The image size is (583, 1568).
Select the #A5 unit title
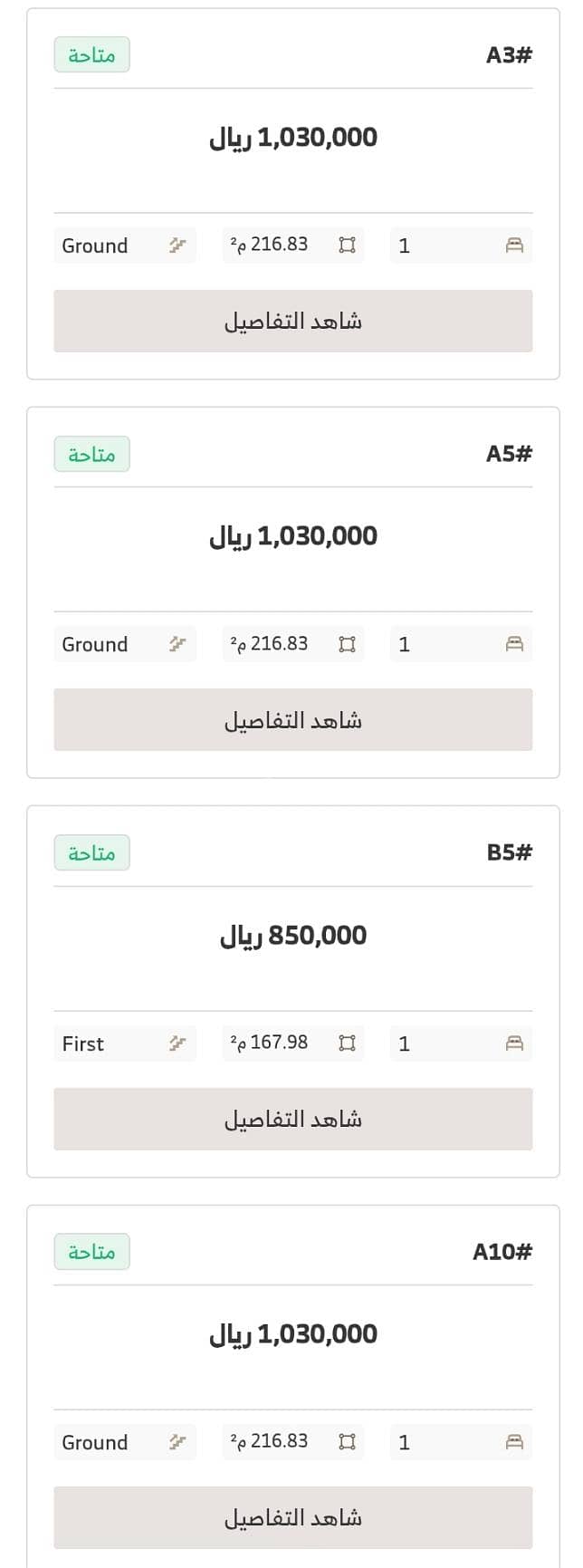(x=510, y=454)
